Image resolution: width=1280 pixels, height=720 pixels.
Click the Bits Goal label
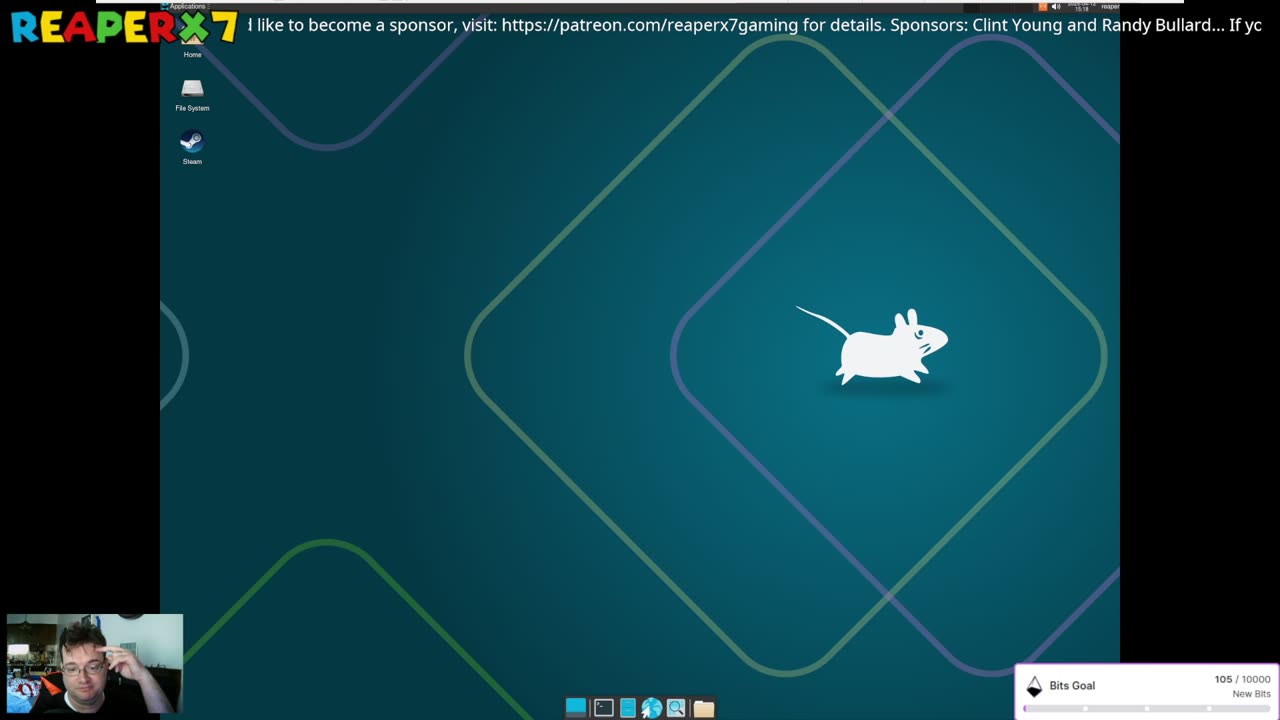(x=1072, y=686)
